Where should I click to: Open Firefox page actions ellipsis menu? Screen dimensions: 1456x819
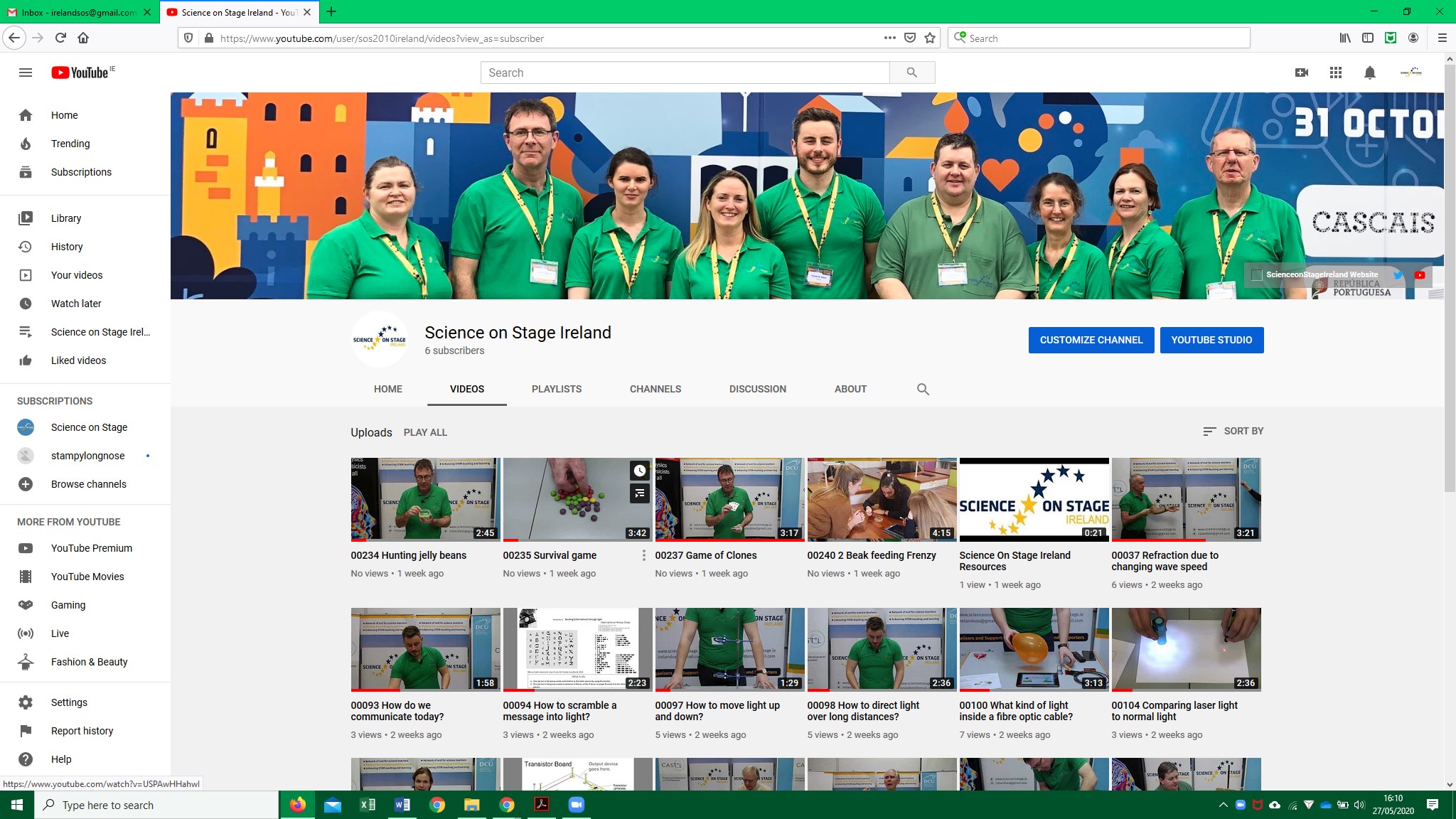(889, 38)
